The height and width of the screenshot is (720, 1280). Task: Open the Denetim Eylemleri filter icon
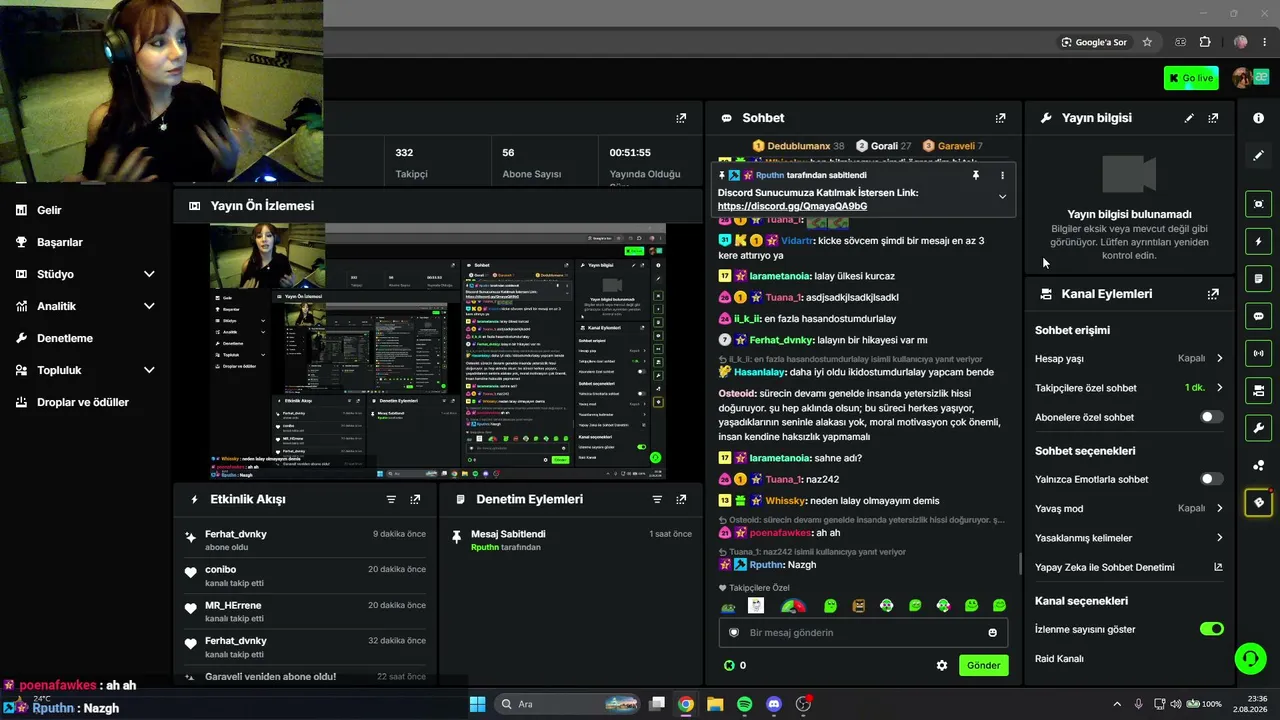point(657,499)
